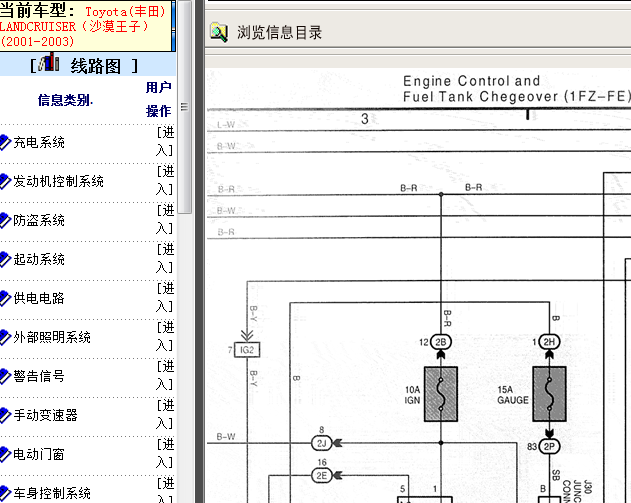Click the pencil icon beside 电动门窗
Image resolution: width=631 pixels, height=503 pixels.
coord(5,454)
